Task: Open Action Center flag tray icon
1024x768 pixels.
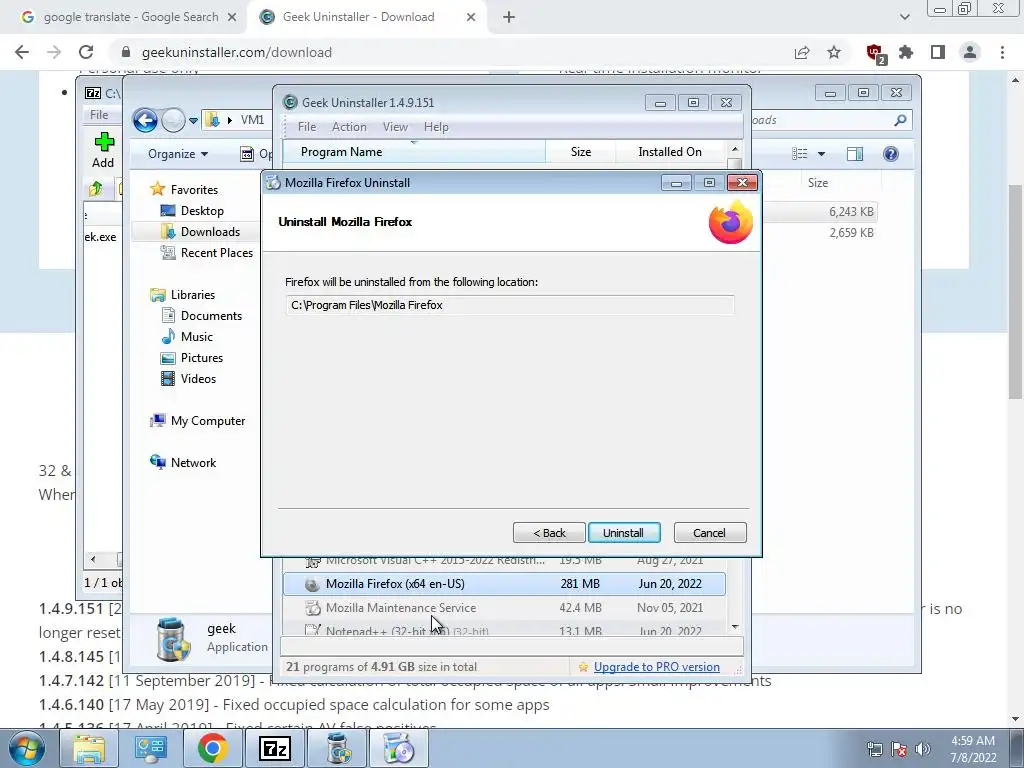Action: [899, 749]
